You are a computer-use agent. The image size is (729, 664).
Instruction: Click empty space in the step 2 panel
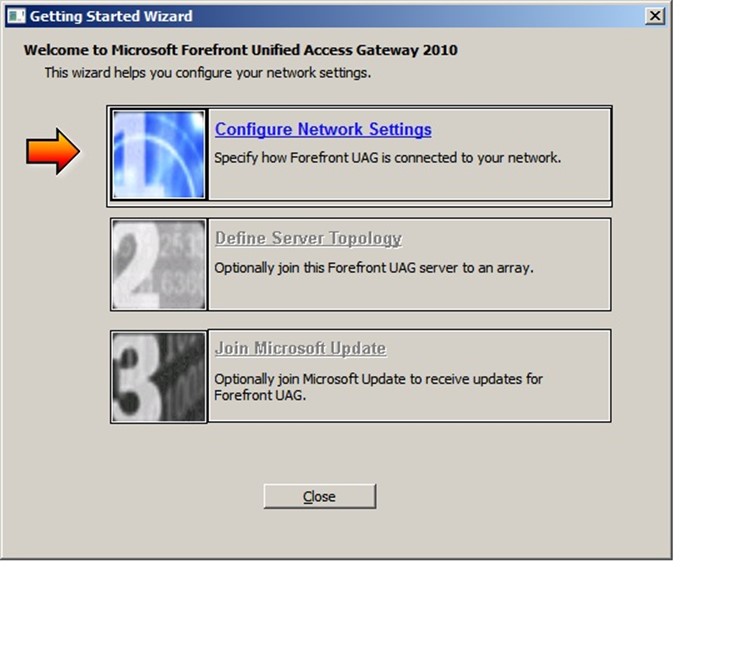pyautogui.click(x=409, y=294)
